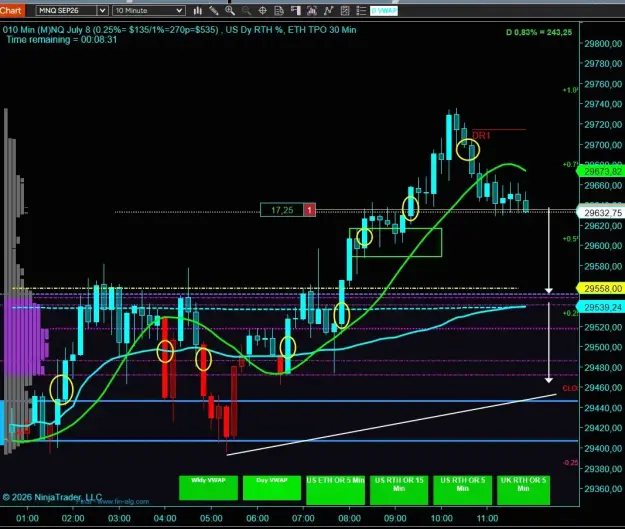
Task: Click the 29539,24 cyan price marker
Action: pyautogui.click(x=601, y=307)
